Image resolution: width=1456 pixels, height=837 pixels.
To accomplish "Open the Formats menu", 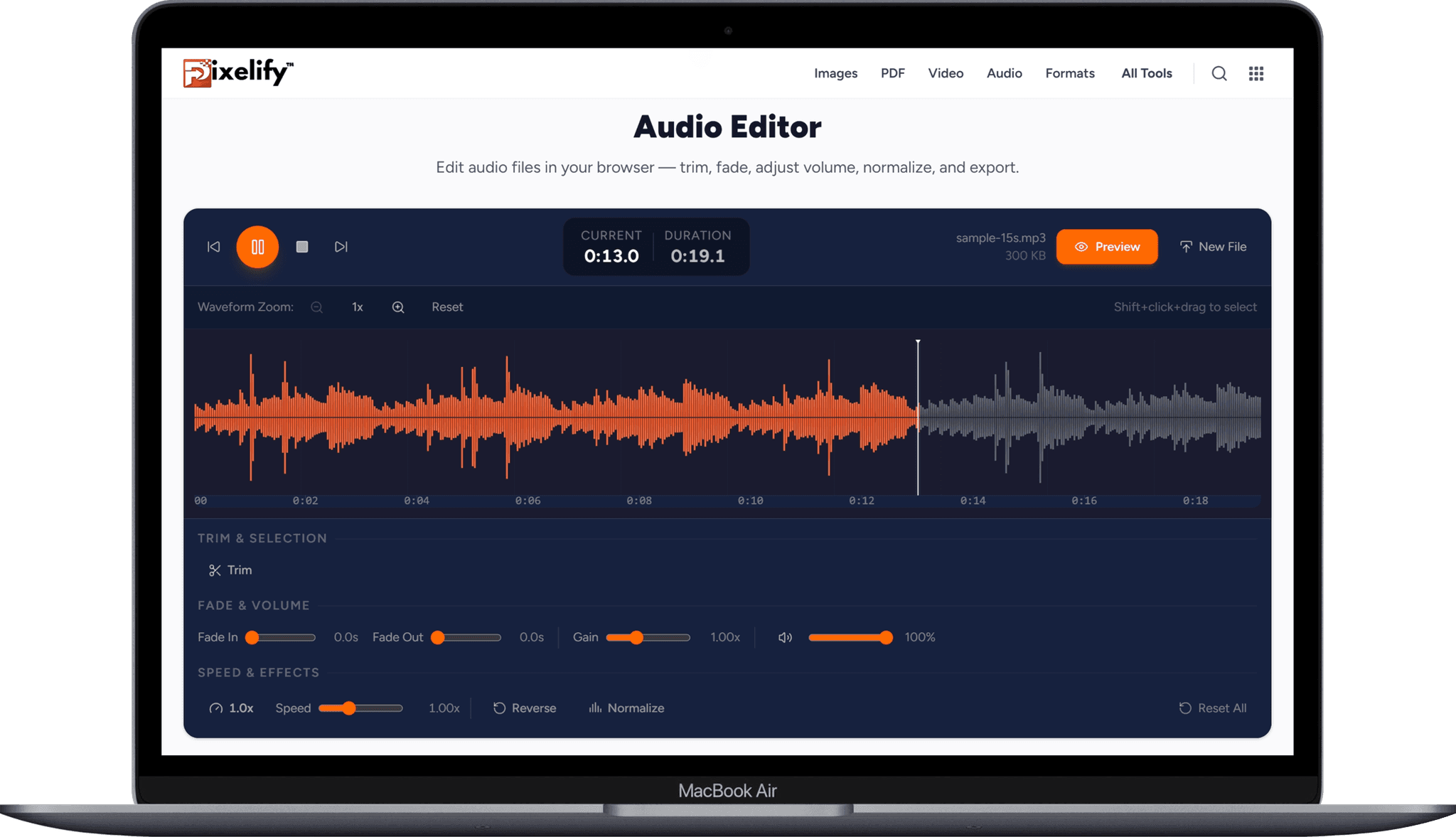I will (1069, 73).
